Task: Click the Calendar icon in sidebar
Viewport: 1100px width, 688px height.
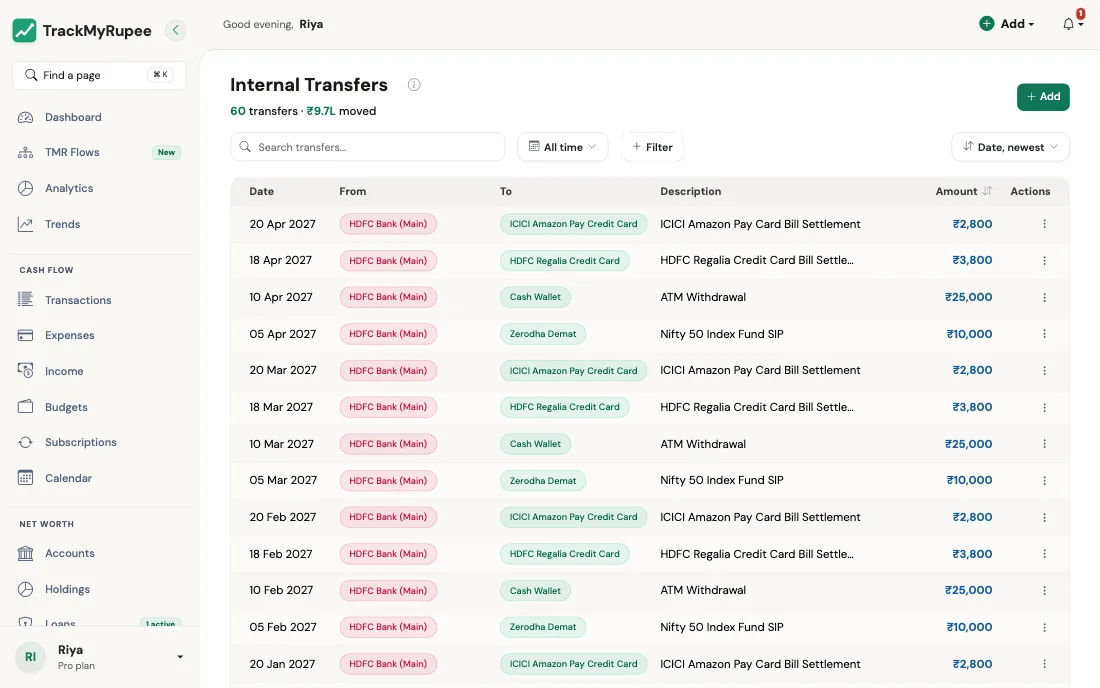Action: (25, 478)
